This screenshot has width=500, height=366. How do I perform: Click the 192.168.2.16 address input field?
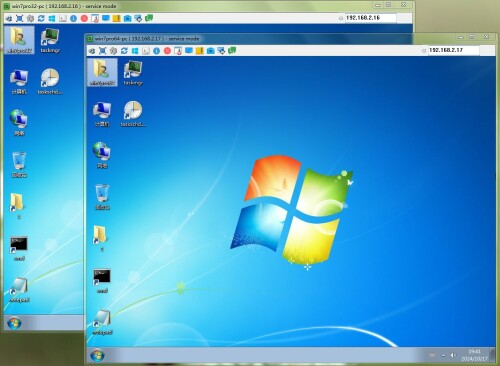click(371, 18)
